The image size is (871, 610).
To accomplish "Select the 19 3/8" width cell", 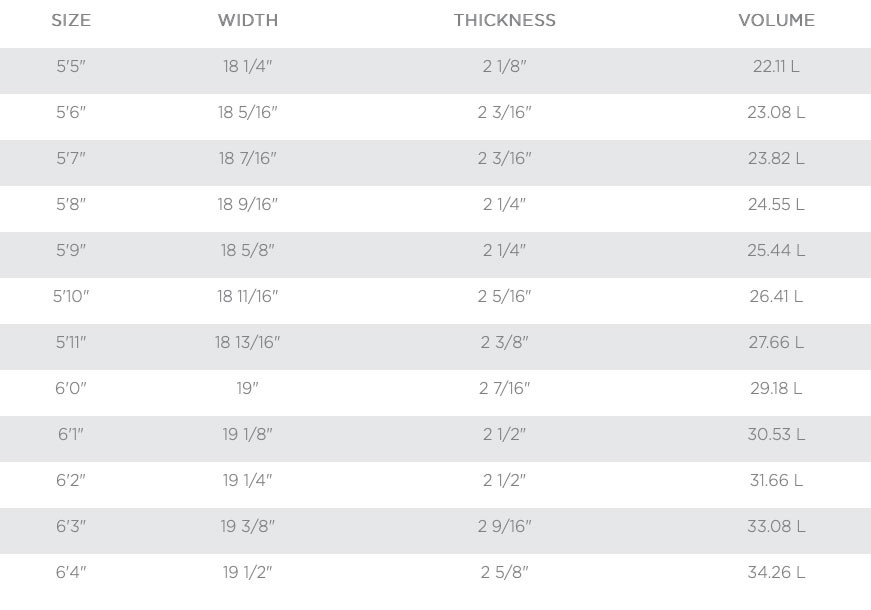I will pos(248,527).
